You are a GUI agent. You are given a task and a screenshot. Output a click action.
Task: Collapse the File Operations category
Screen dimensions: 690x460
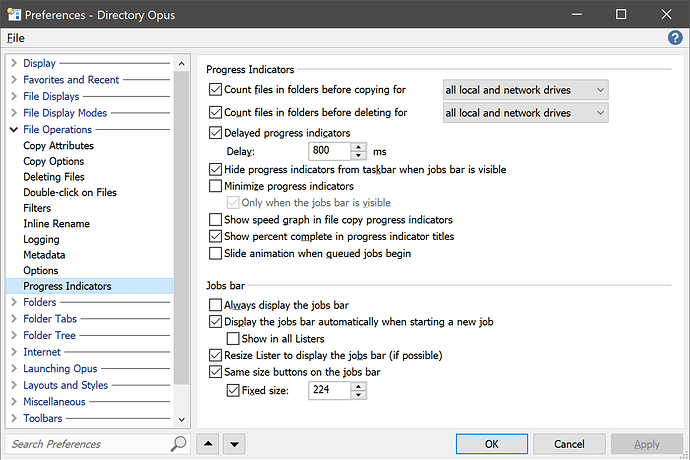click(14, 129)
